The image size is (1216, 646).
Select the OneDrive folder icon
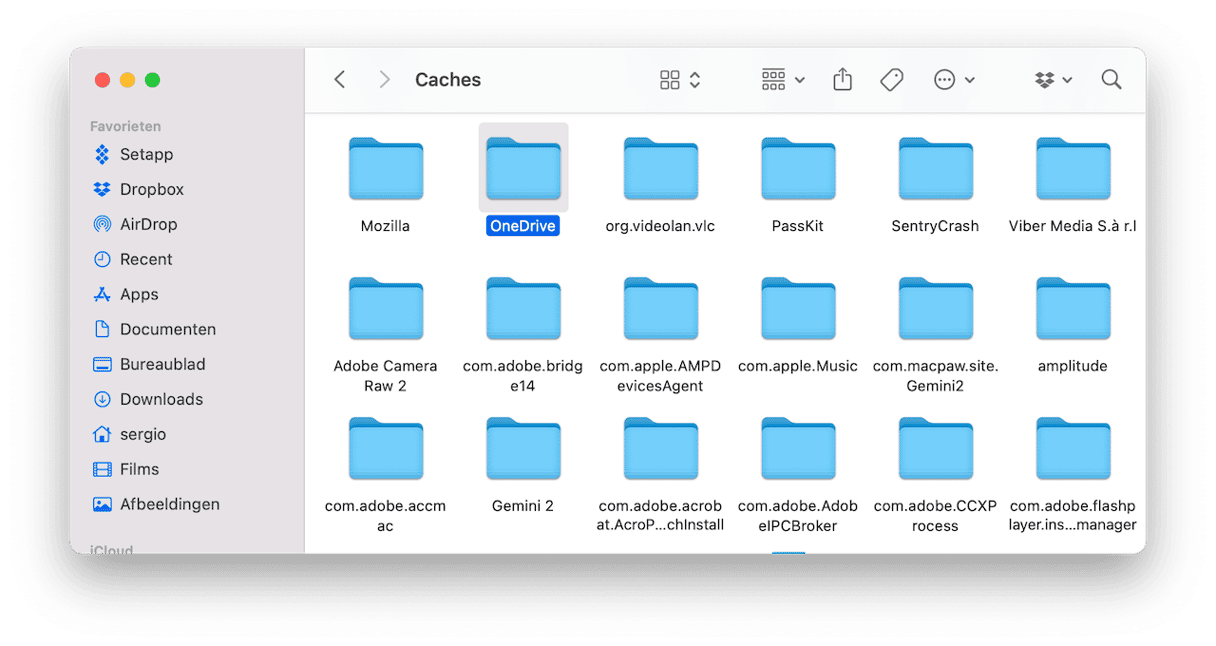(x=524, y=169)
